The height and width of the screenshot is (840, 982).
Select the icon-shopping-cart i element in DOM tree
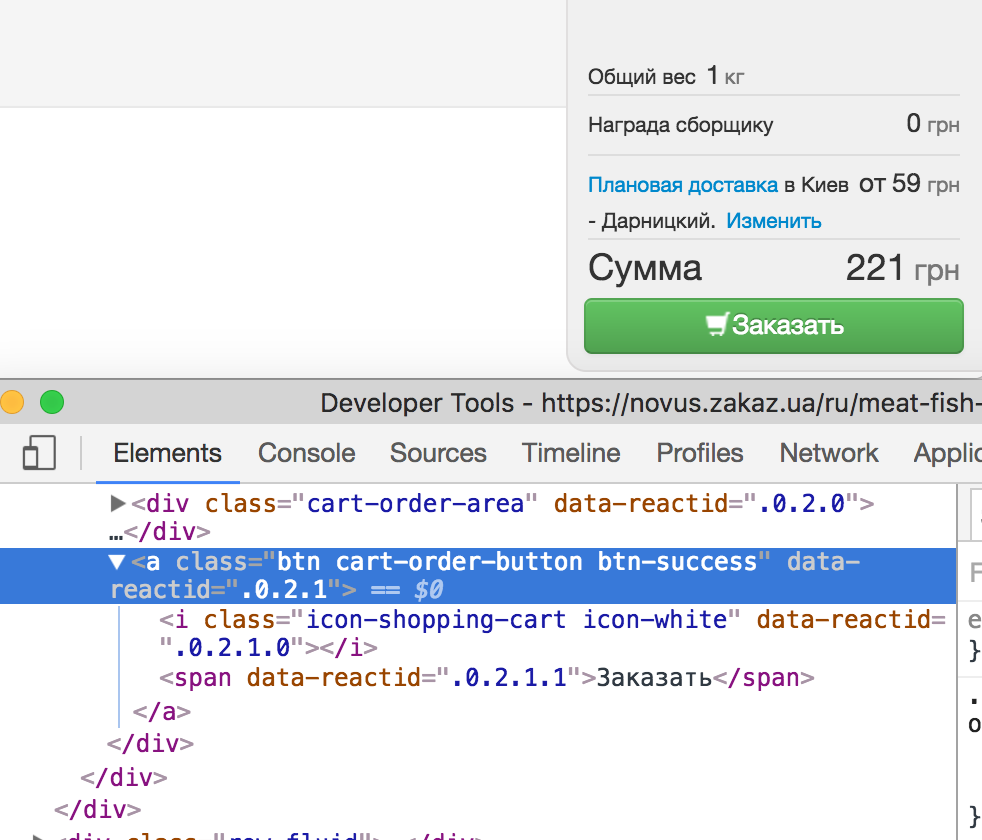(x=450, y=620)
